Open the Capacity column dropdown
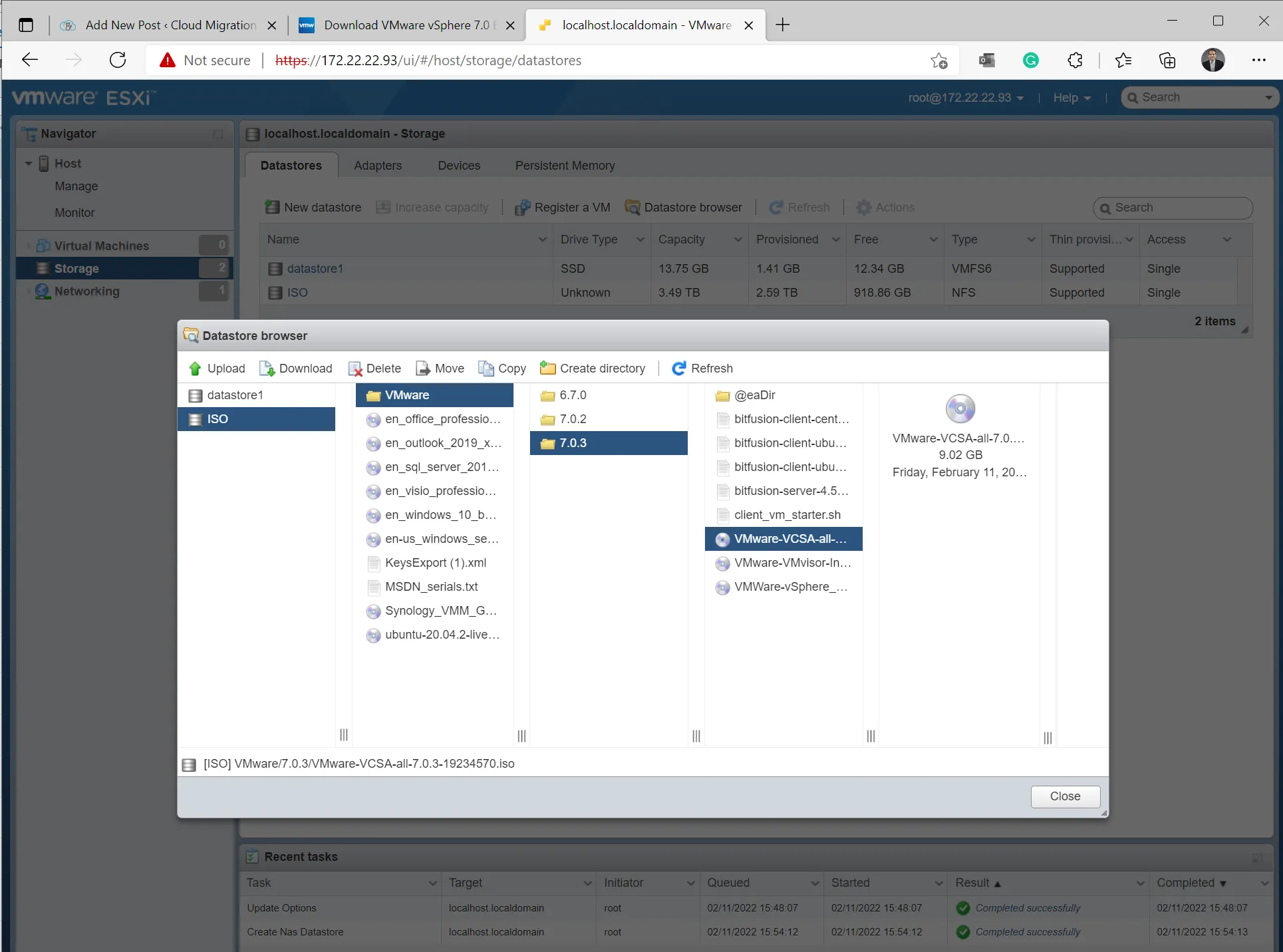Screen dimensions: 1283x952 tap(738, 239)
